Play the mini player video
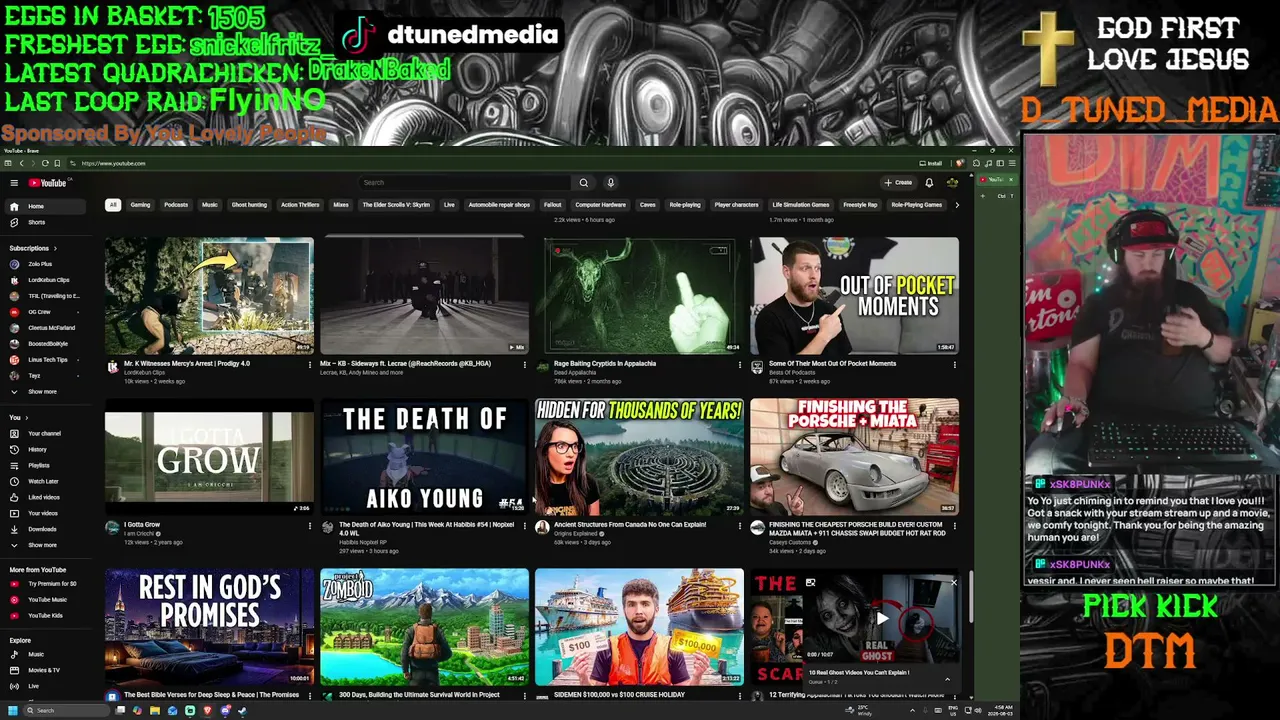This screenshot has width=1280, height=720. 882,620
